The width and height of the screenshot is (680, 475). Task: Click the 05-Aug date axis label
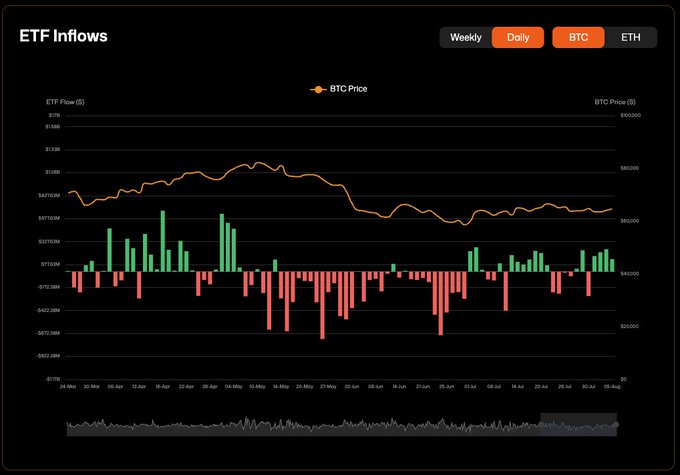tap(612, 387)
